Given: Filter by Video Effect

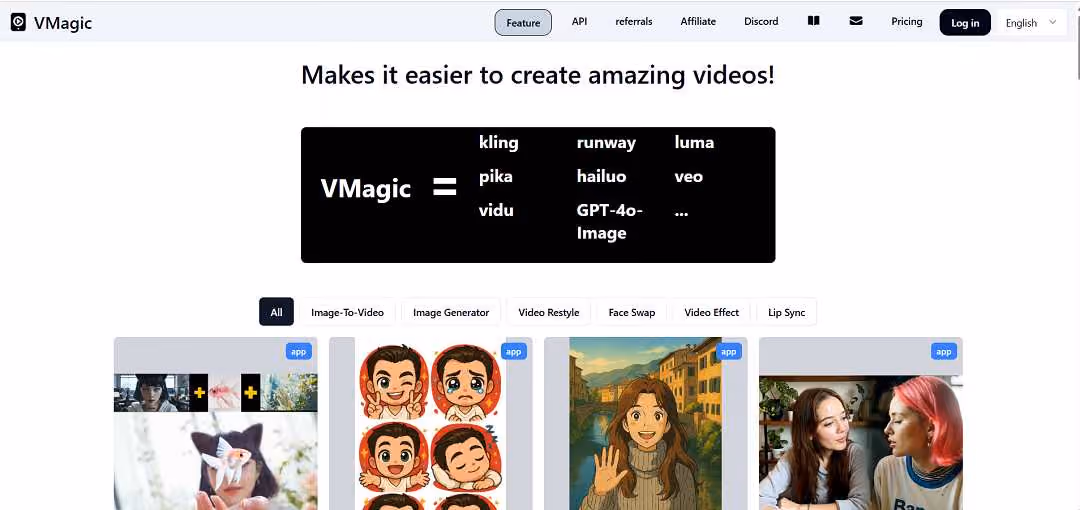Looking at the screenshot, I should click(x=712, y=312).
